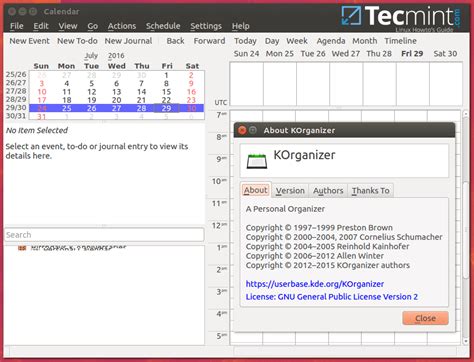This screenshot has height=362, width=474.
Task: Select the About tab
Action: [256, 190]
